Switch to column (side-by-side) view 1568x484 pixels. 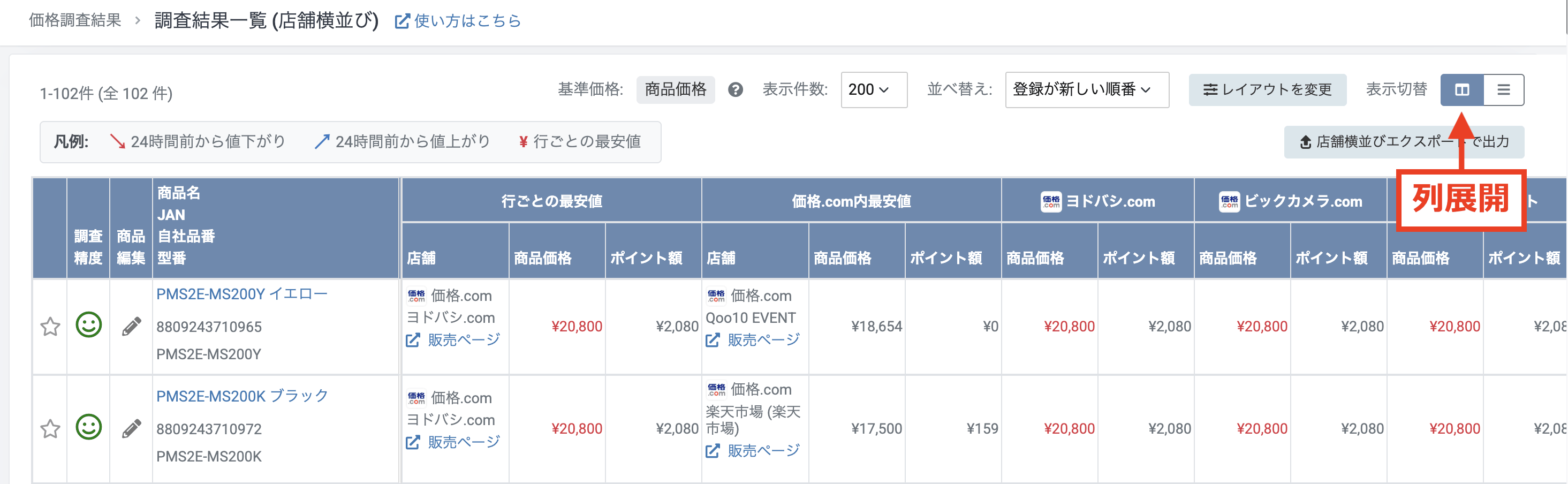pyautogui.click(x=1462, y=90)
